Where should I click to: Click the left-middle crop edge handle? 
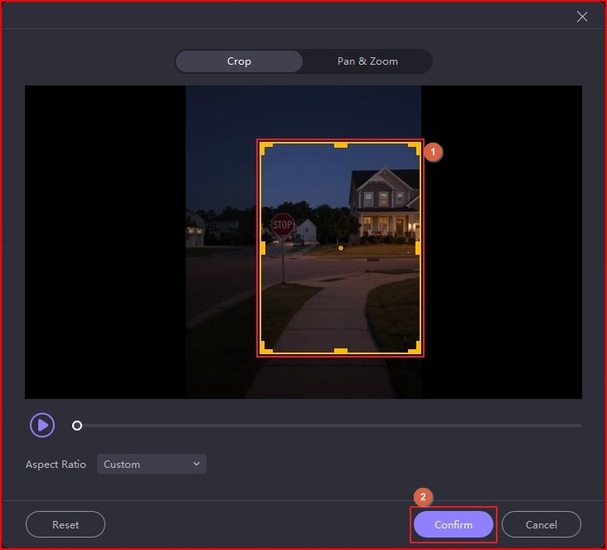click(262, 248)
